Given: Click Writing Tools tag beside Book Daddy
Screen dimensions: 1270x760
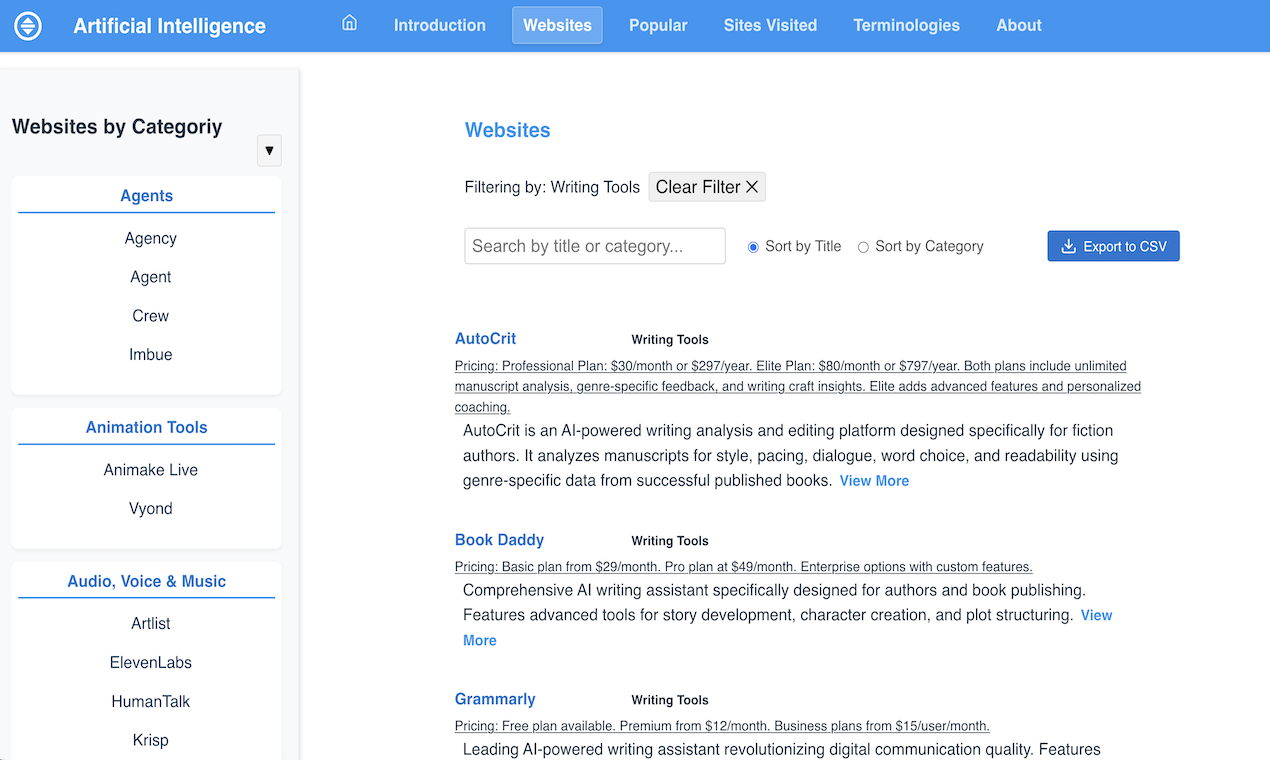Looking at the screenshot, I should [670, 541].
